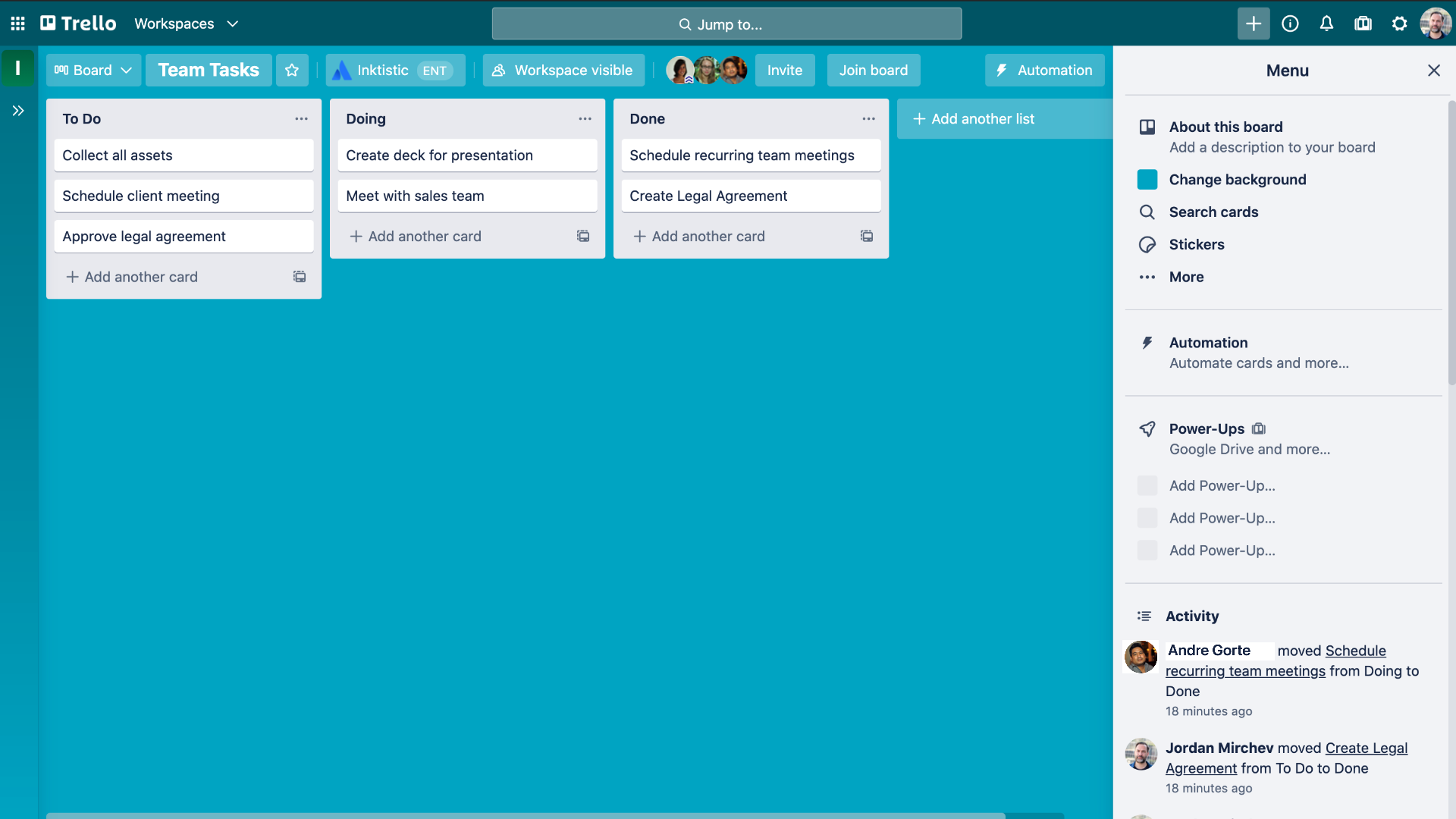Image resolution: width=1456 pixels, height=819 pixels.
Task: Click Join board button
Action: click(x=873, y=69)
